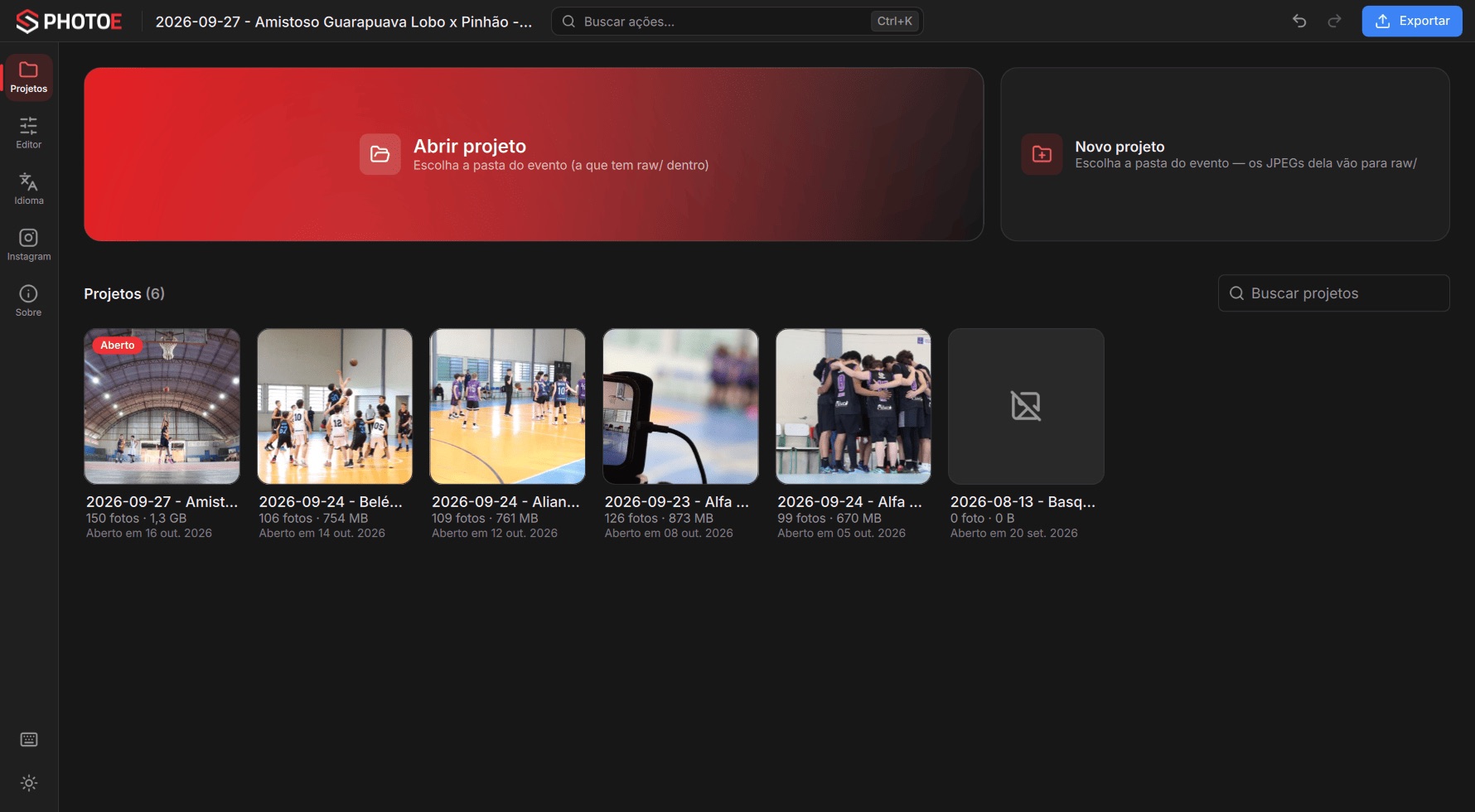The width and height of the screenshot is (1475, 812).
Task: Click the magnifier icon in Buscar projetos
Action: pyautogui.click(x=1236, y=293)
